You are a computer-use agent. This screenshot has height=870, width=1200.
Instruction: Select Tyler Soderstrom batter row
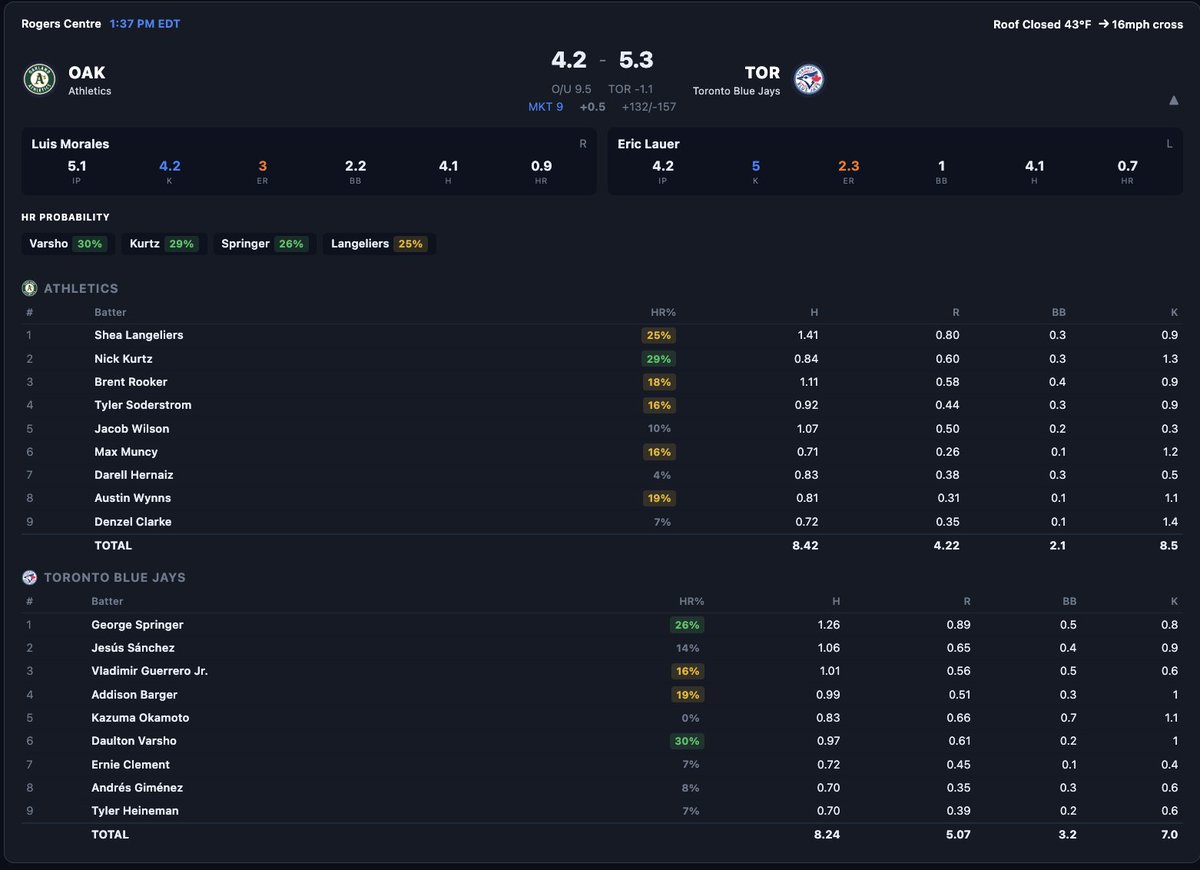coord(600,405)
